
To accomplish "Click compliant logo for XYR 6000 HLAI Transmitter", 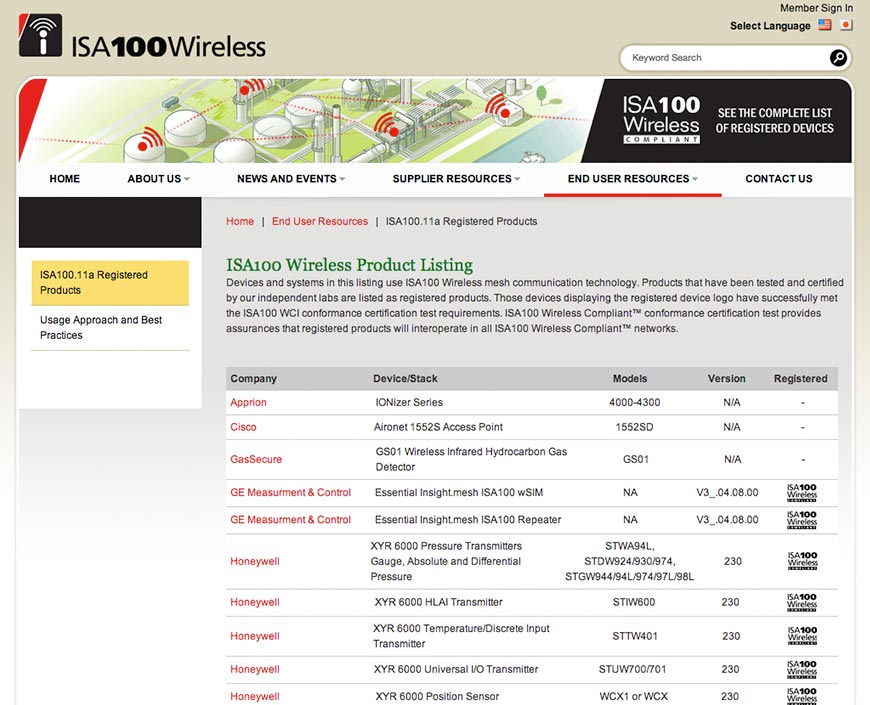I will coord(802,602).
